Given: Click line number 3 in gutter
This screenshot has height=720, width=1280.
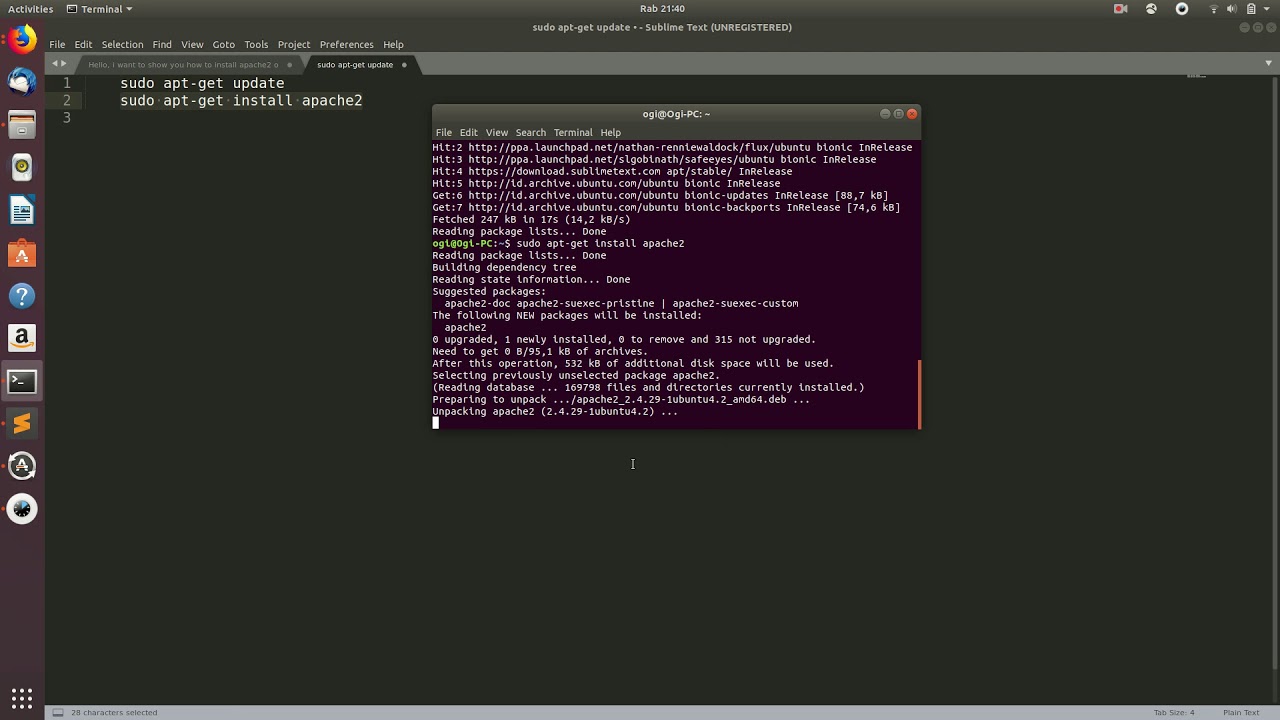Looking at the screenshot, I should [66, 118].
